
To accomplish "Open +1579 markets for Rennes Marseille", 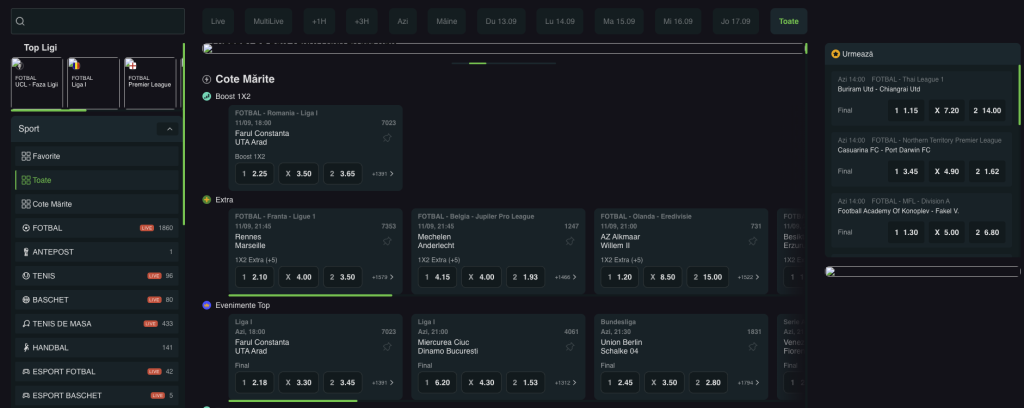I will [x=383, y=277].
